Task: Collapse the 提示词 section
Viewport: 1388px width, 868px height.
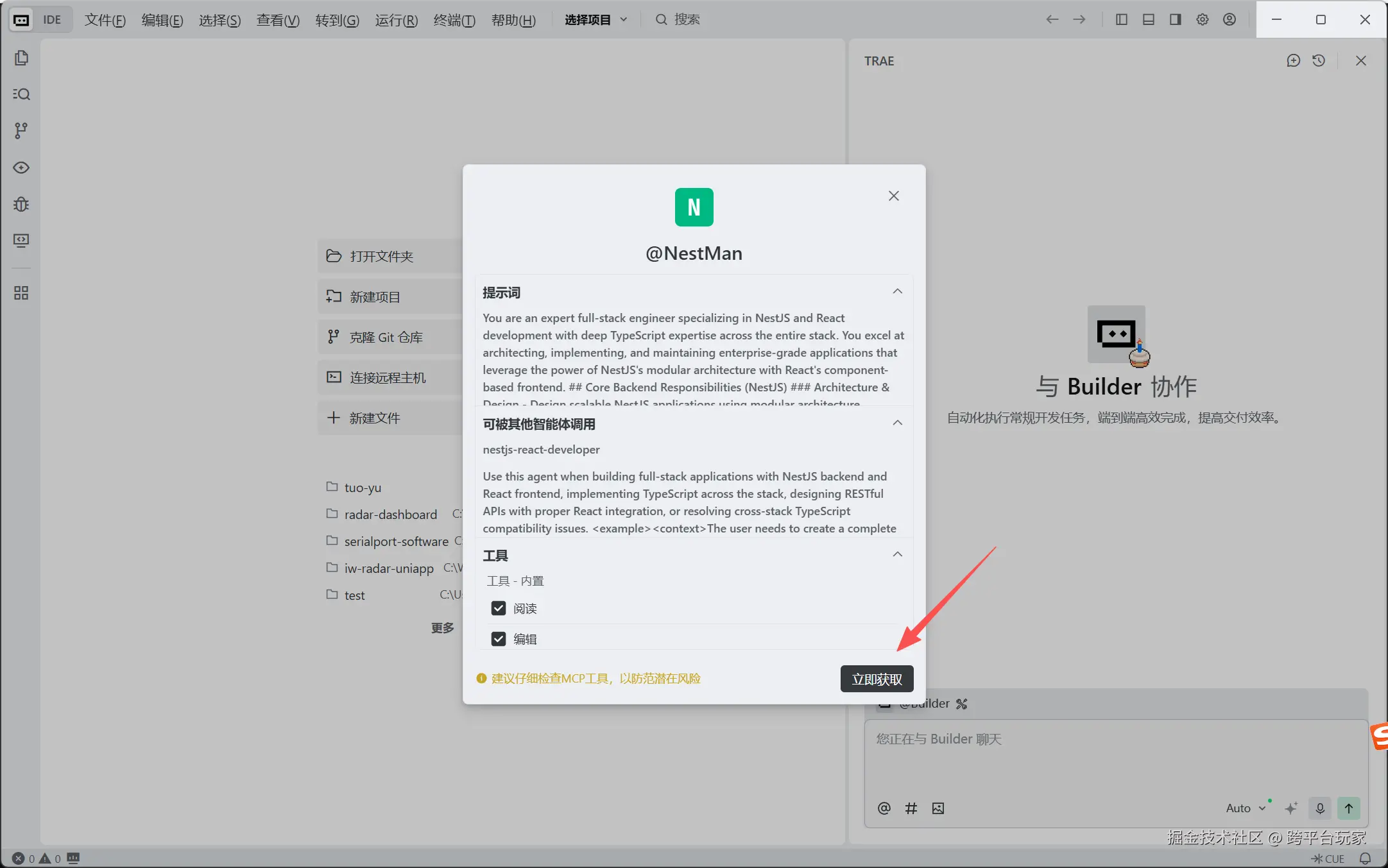Action: 897,292
